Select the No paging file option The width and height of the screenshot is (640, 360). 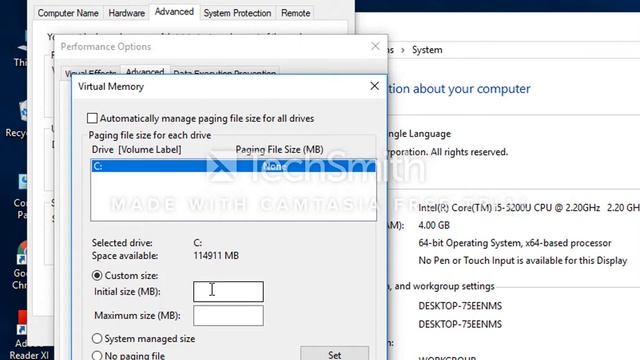(97, 356)
